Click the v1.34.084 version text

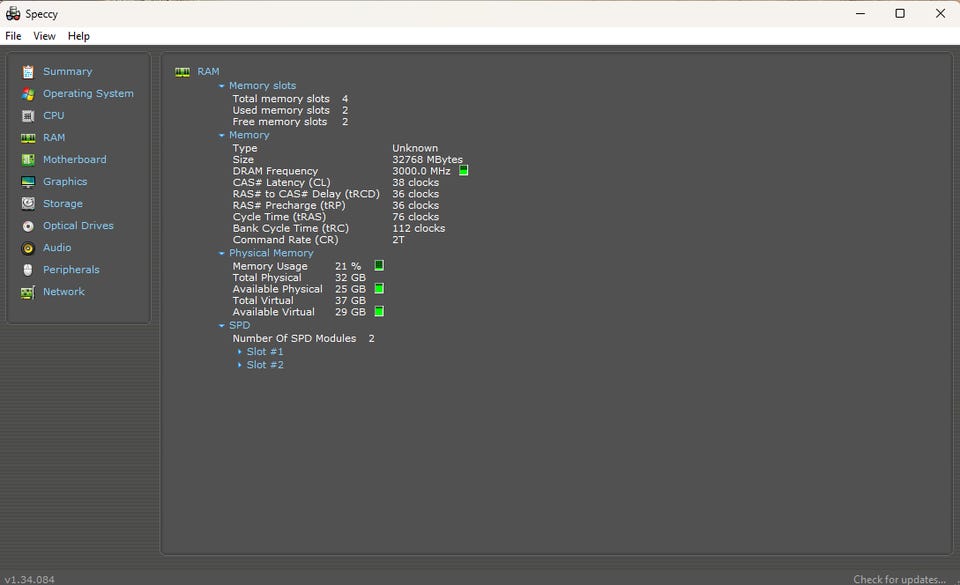pyautogui.click(x=29, y=579)
